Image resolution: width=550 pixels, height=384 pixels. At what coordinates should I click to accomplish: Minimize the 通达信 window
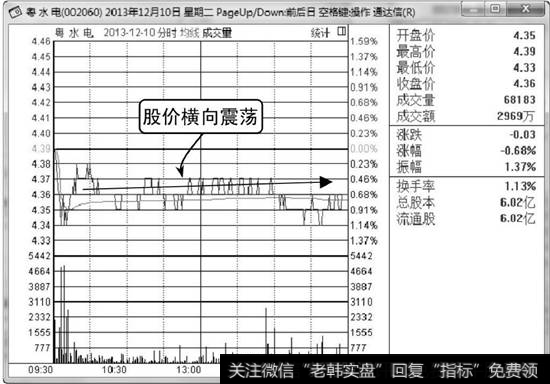point(474,9)
